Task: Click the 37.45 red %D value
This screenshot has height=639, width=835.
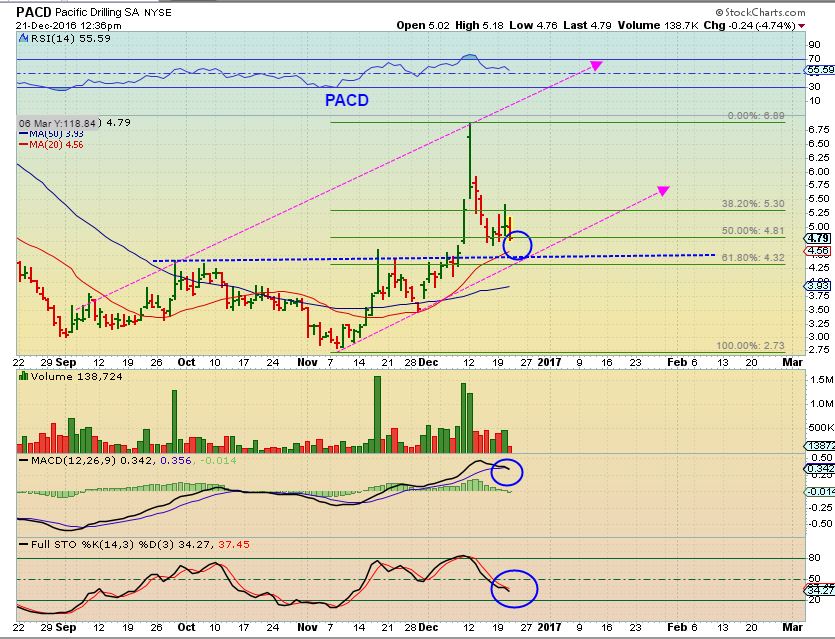Action: (233, 544)
